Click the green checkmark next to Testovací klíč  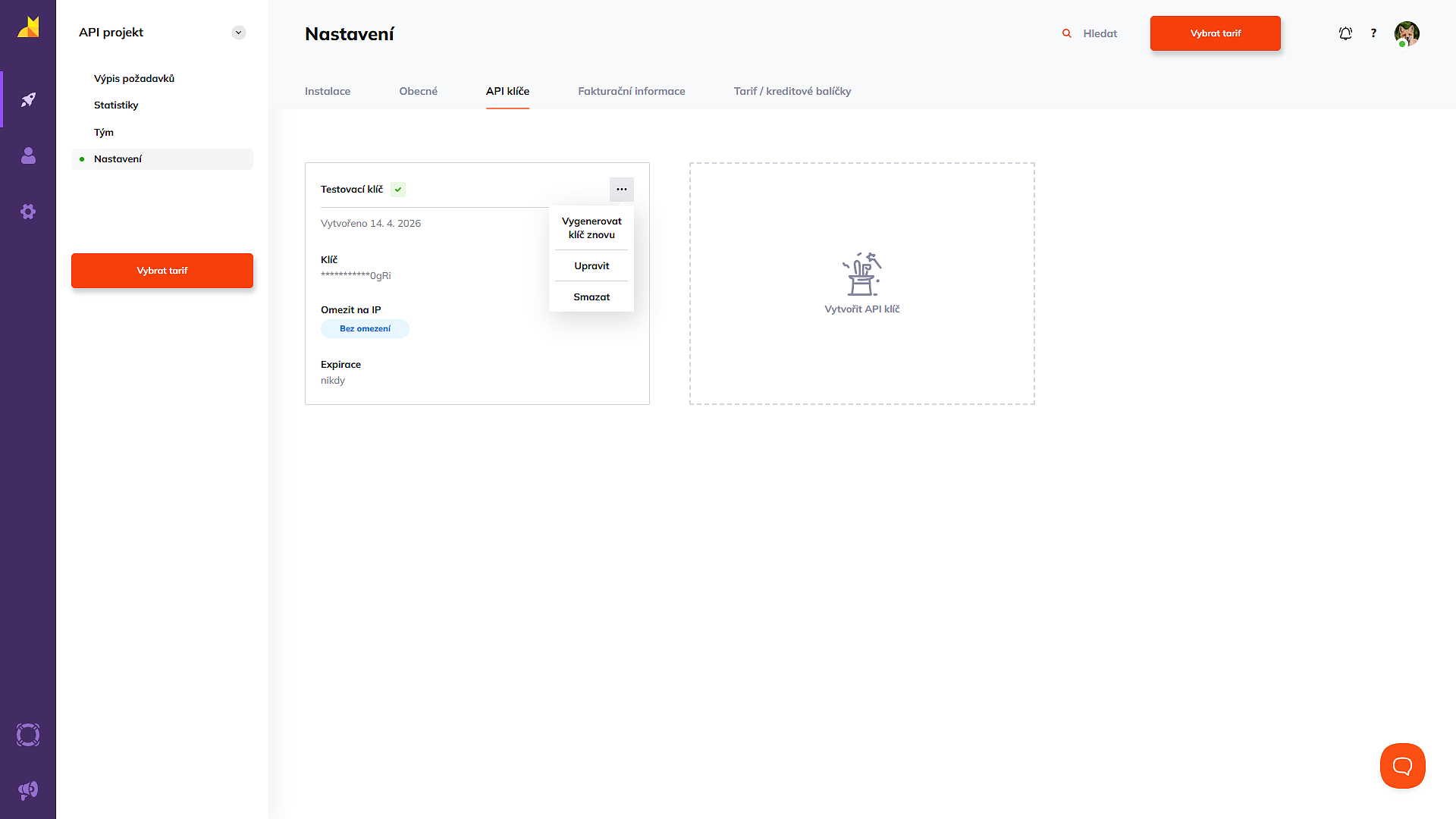point(398,190)
